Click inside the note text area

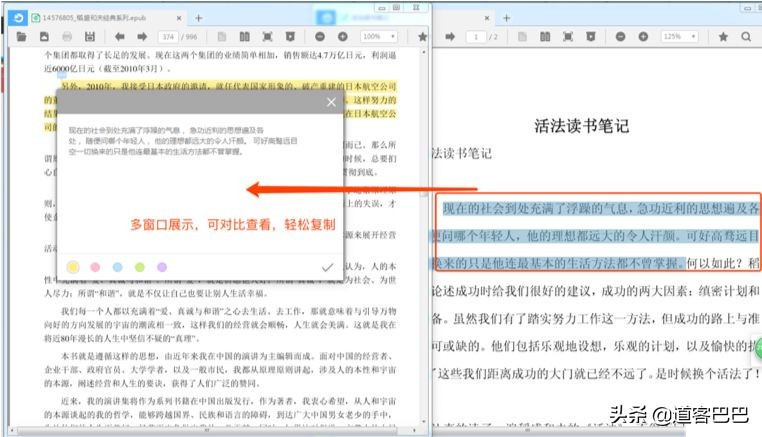pos(200,184)
